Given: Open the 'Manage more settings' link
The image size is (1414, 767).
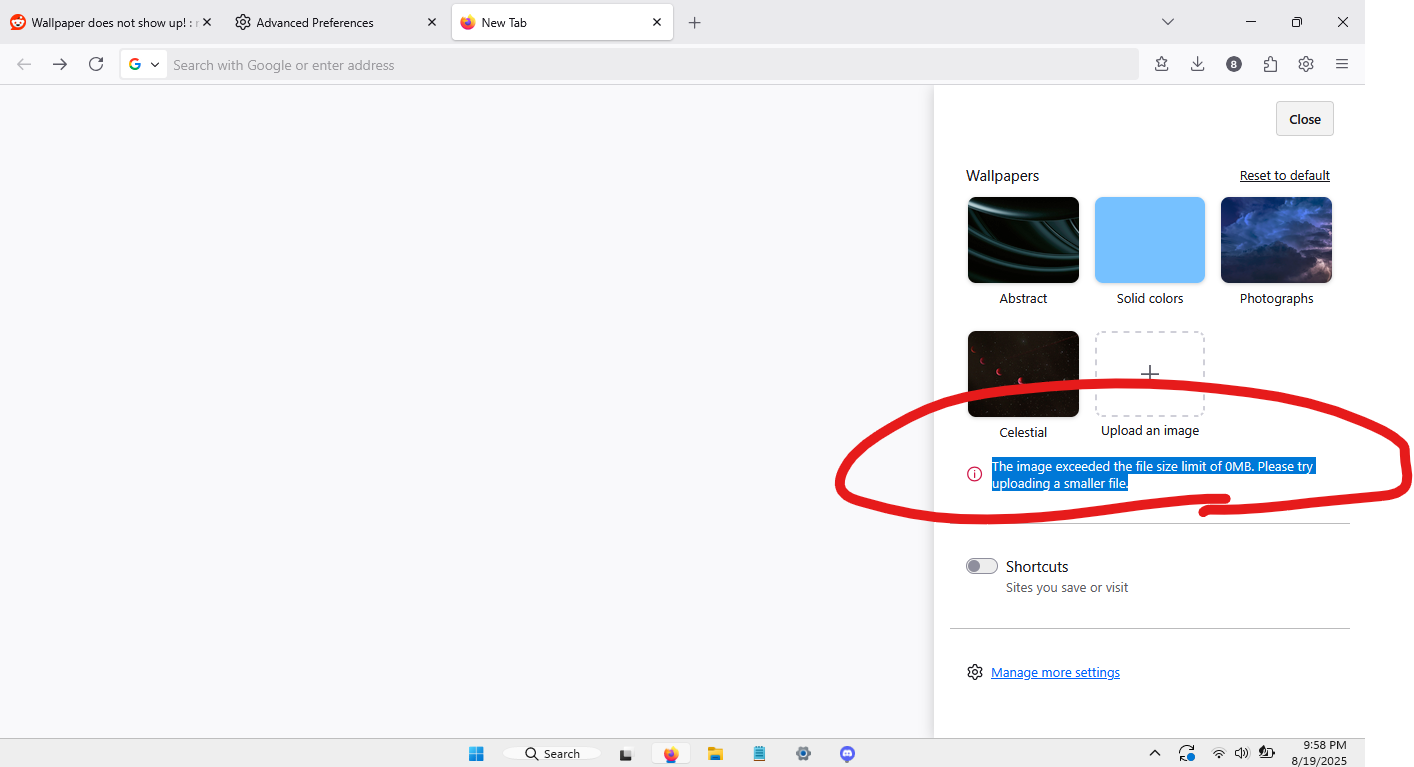Looking at the screenshot, I should (1055, 672).
